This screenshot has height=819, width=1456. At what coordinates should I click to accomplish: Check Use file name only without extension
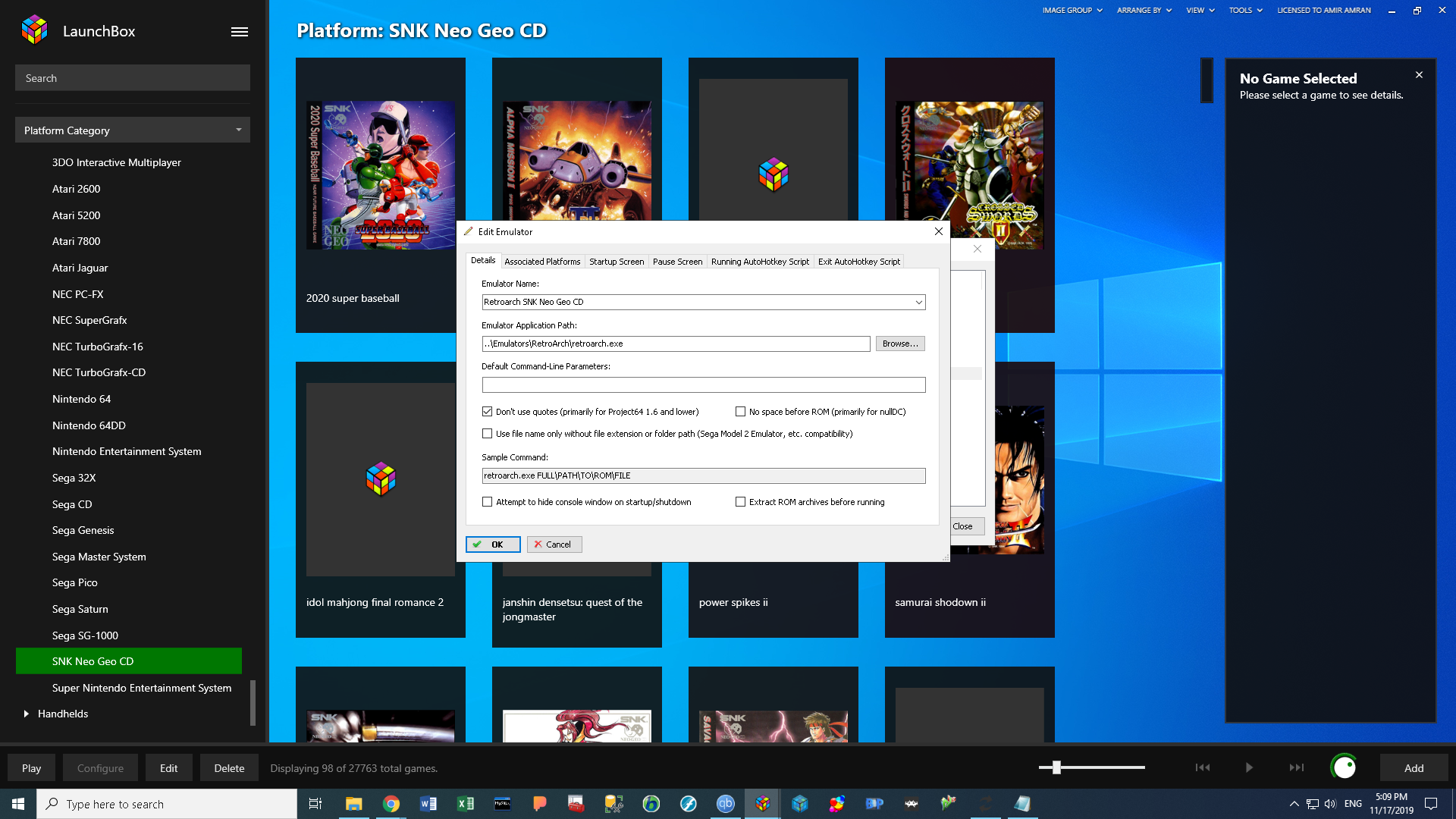(x=488, y=434)
